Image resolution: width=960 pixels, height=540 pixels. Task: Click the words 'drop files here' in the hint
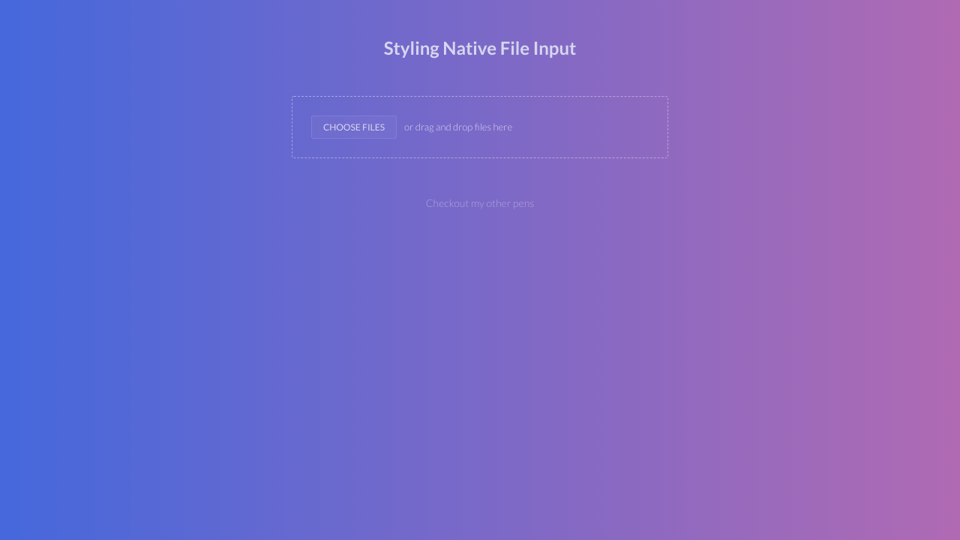coord(482,127)
